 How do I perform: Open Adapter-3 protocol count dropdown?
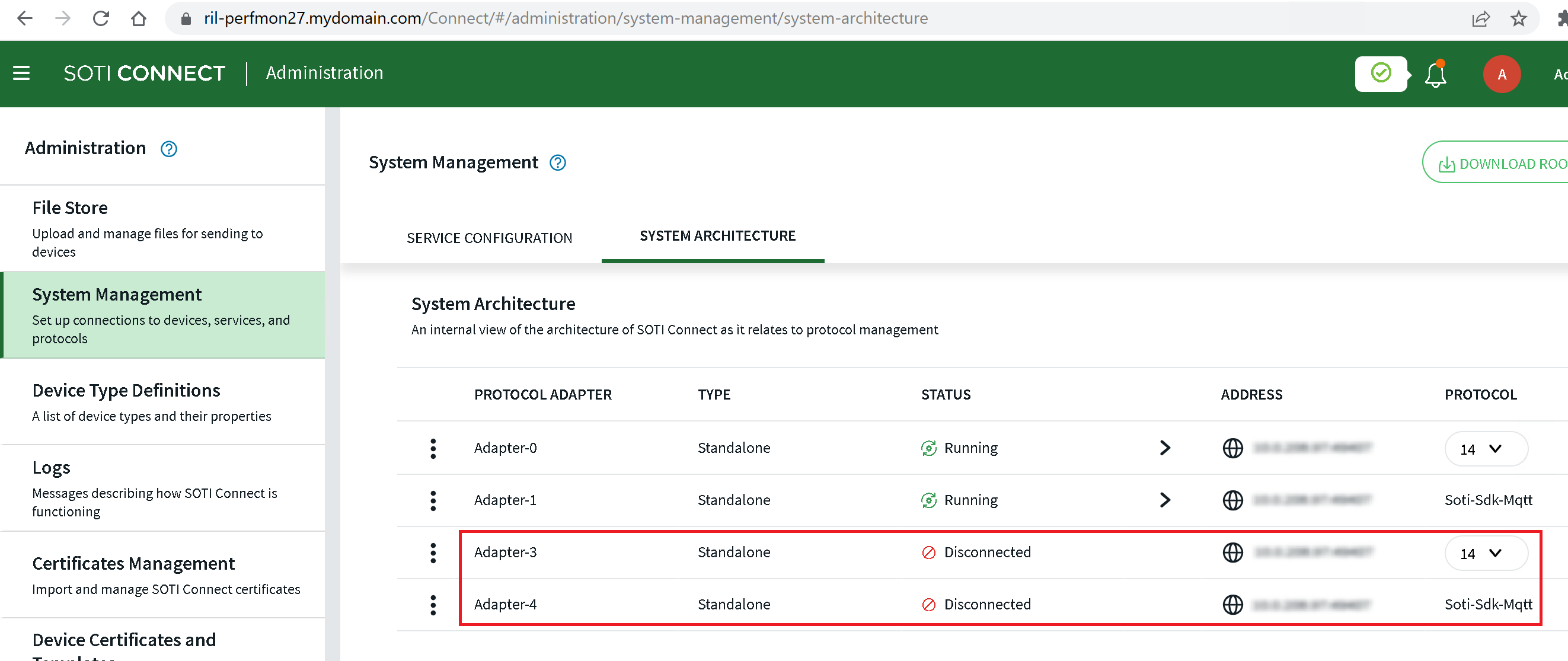tap(1486, 554)
